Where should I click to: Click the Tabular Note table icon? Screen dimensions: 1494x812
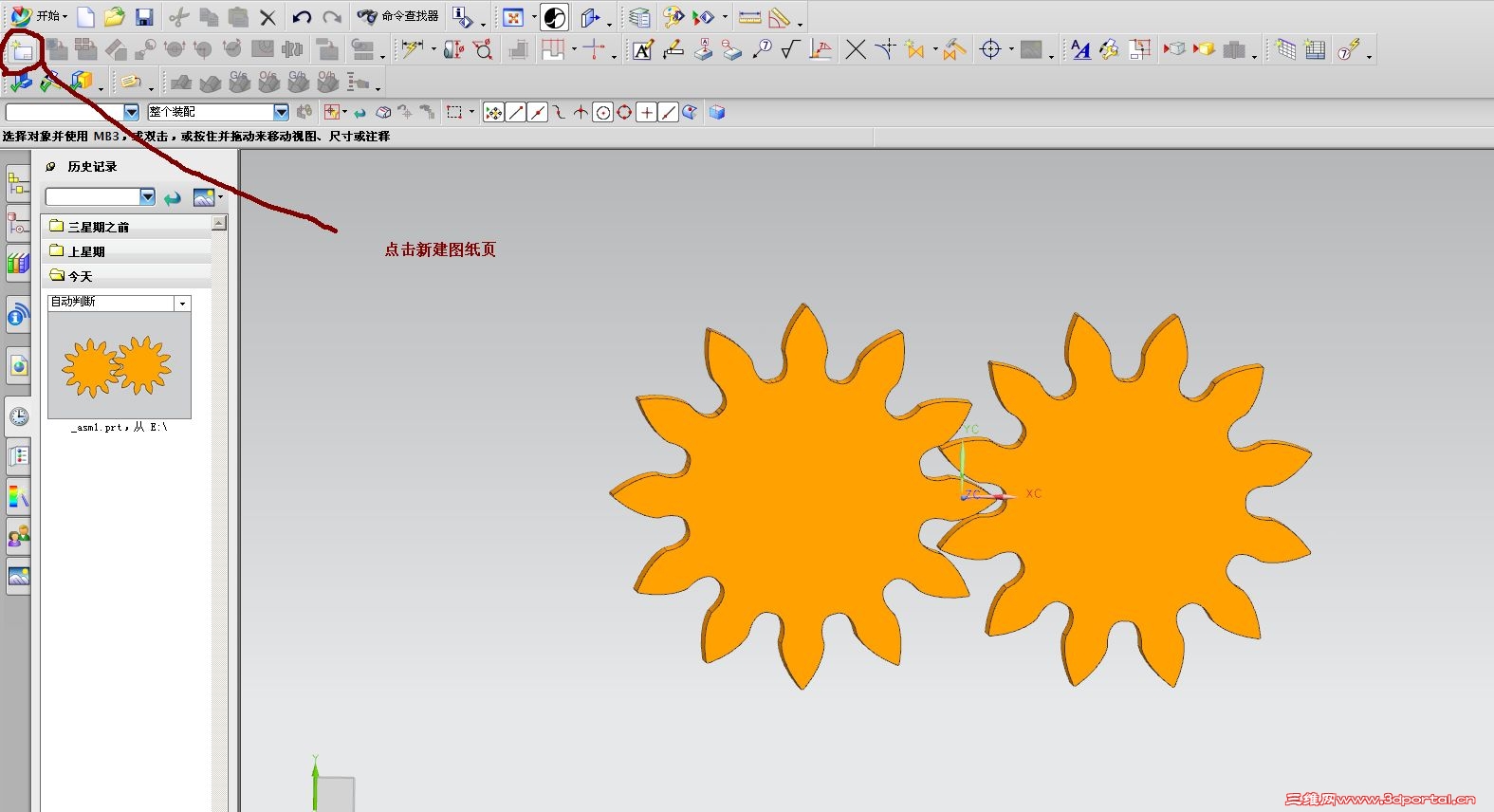1285,49
